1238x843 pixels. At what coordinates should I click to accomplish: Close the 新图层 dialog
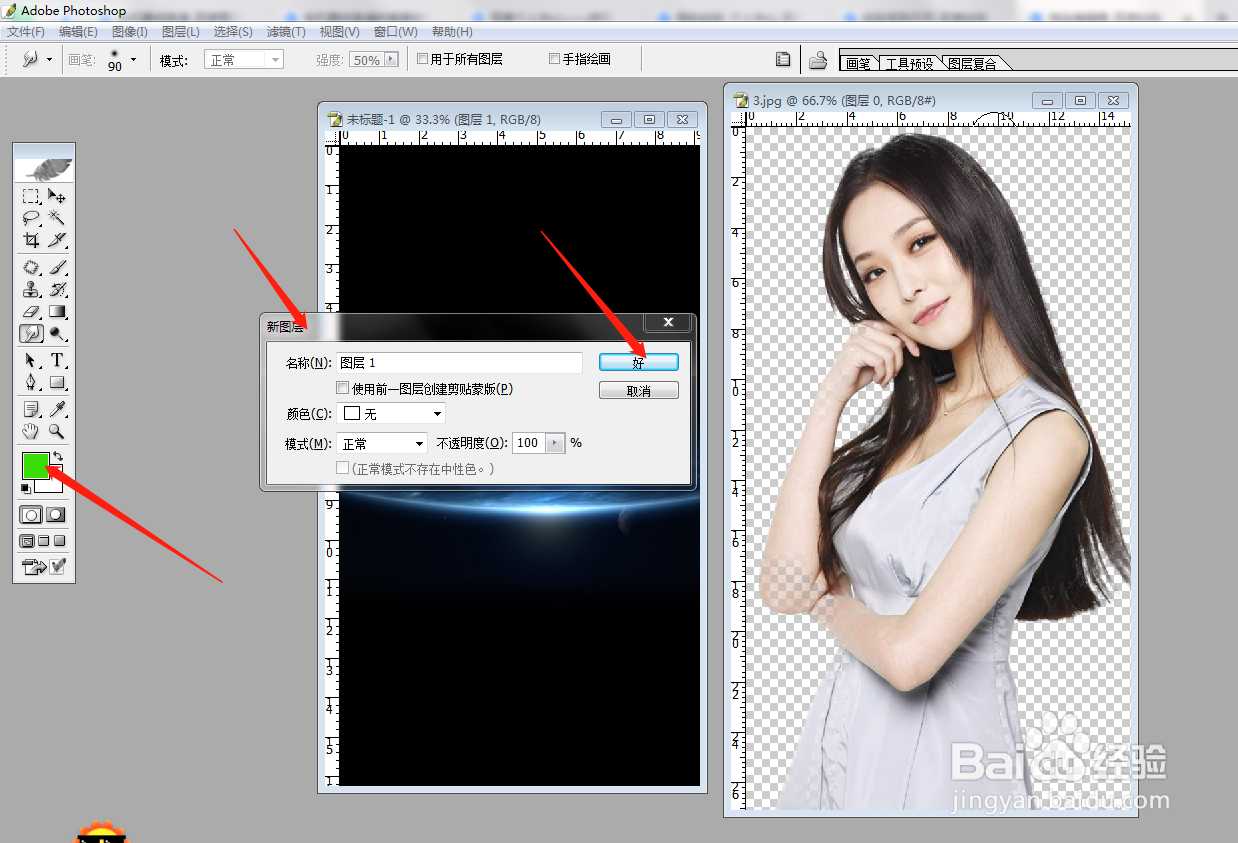pos(668,322)
